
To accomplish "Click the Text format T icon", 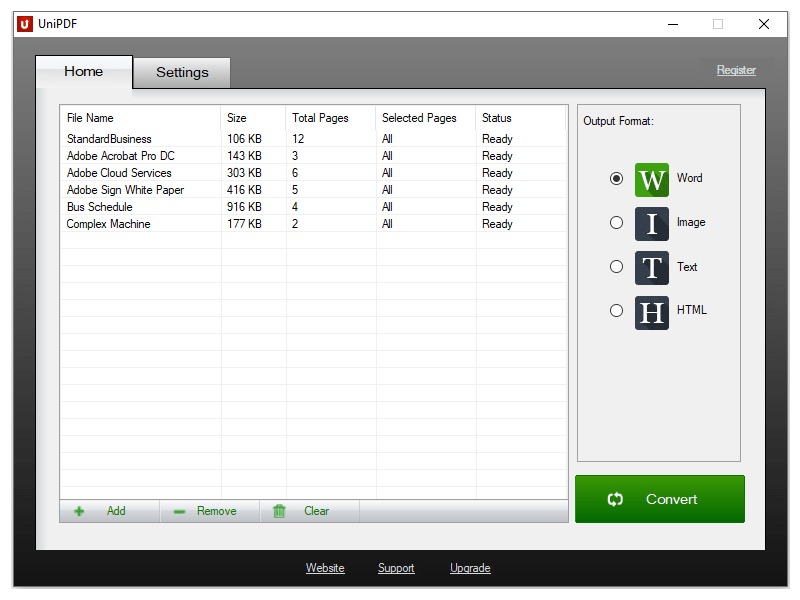I will click(652, 268).
